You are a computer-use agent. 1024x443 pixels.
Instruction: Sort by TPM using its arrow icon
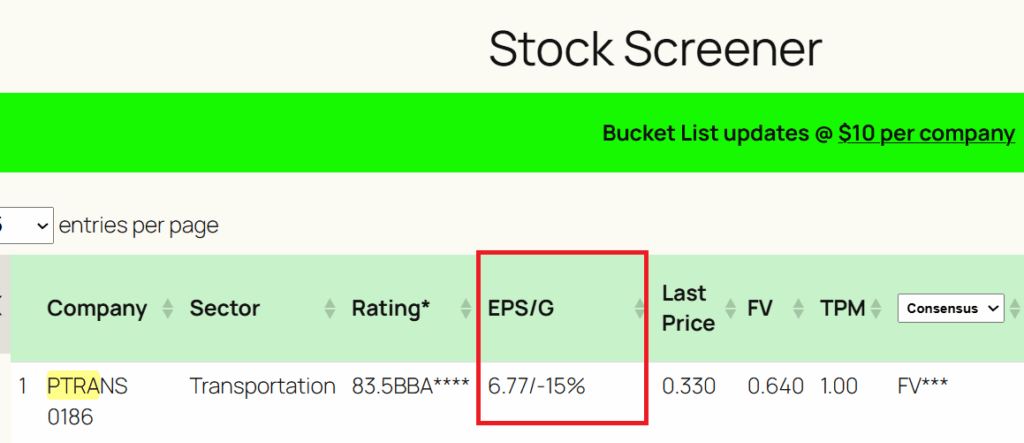877,309
